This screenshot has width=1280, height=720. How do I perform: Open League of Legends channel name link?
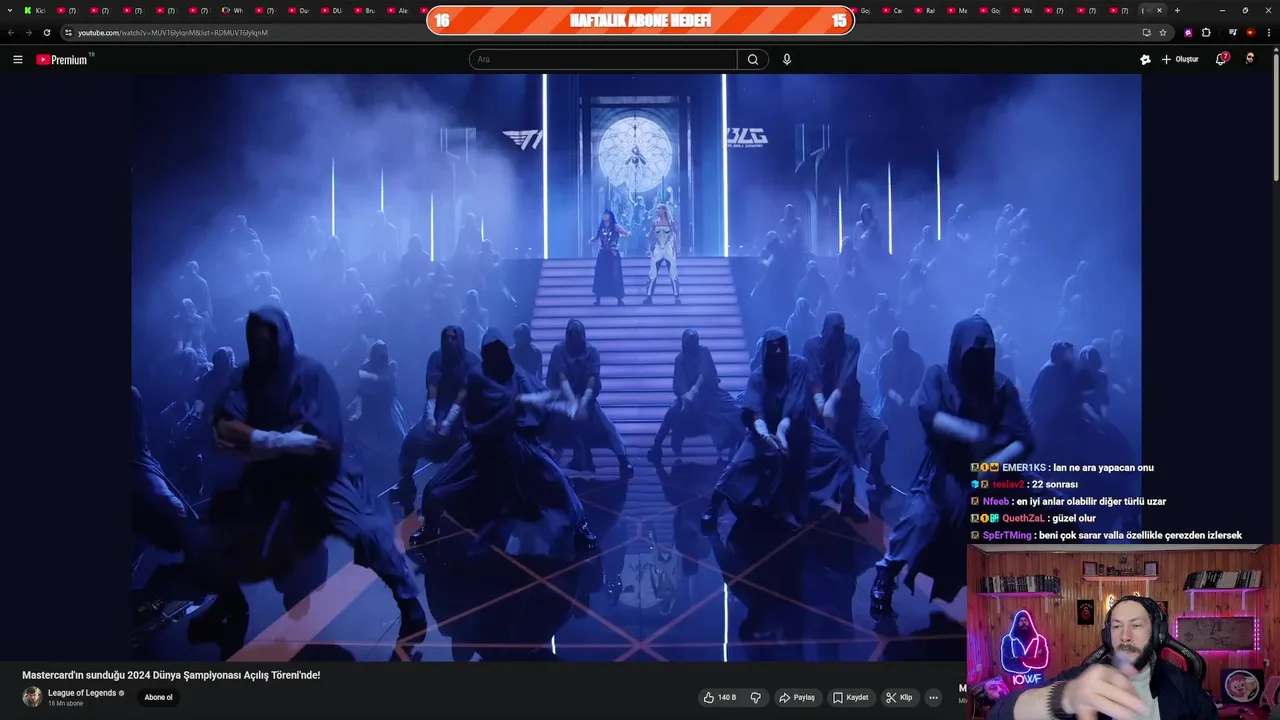click(x=82, y=693)
